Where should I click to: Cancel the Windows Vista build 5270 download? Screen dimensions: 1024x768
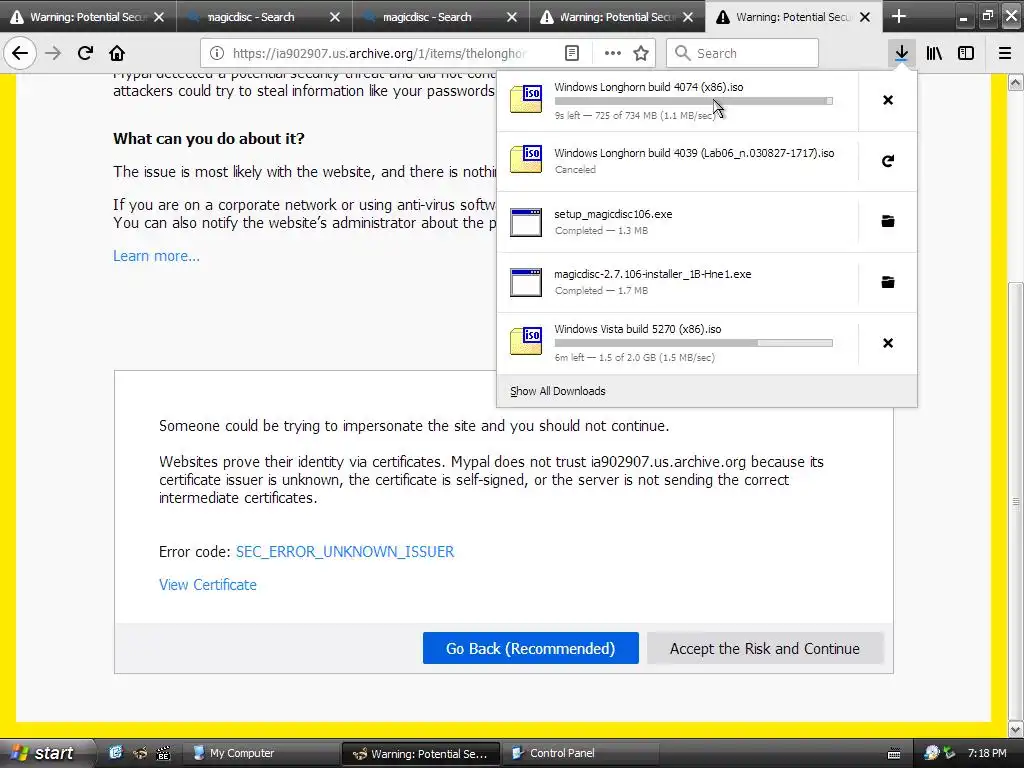pyautogui.click(x=888, y=343)
